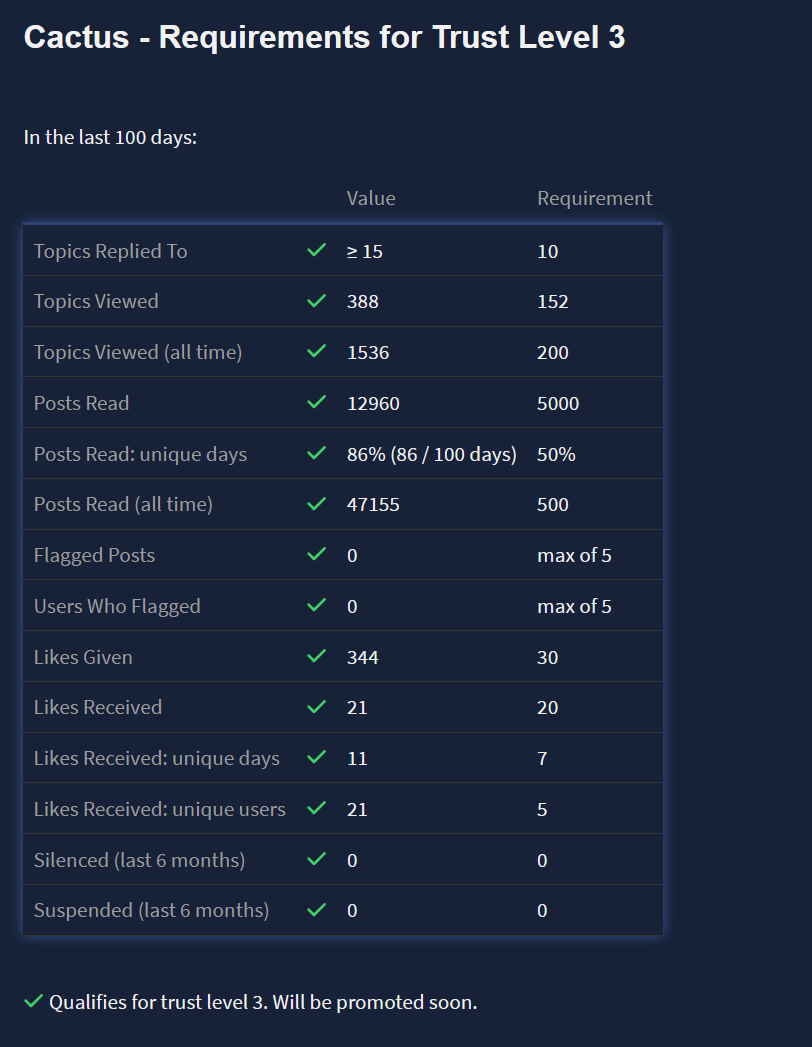Image resolution: width=812 pixels, height=1047 pixels.
Task: Click the checkmark beside Qualifies for trust level 3
Action: [33, 1001]
